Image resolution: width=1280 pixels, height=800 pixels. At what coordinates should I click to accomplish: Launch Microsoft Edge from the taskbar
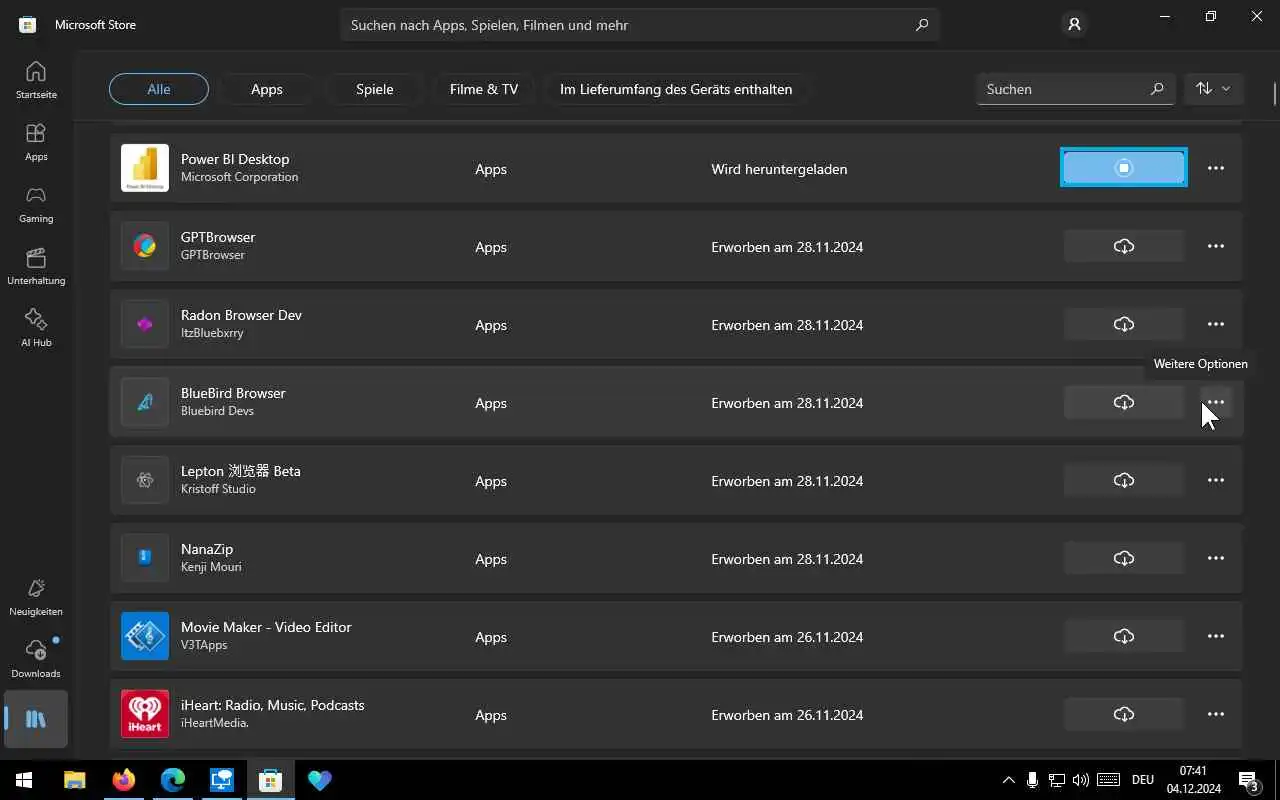point(173,780)
